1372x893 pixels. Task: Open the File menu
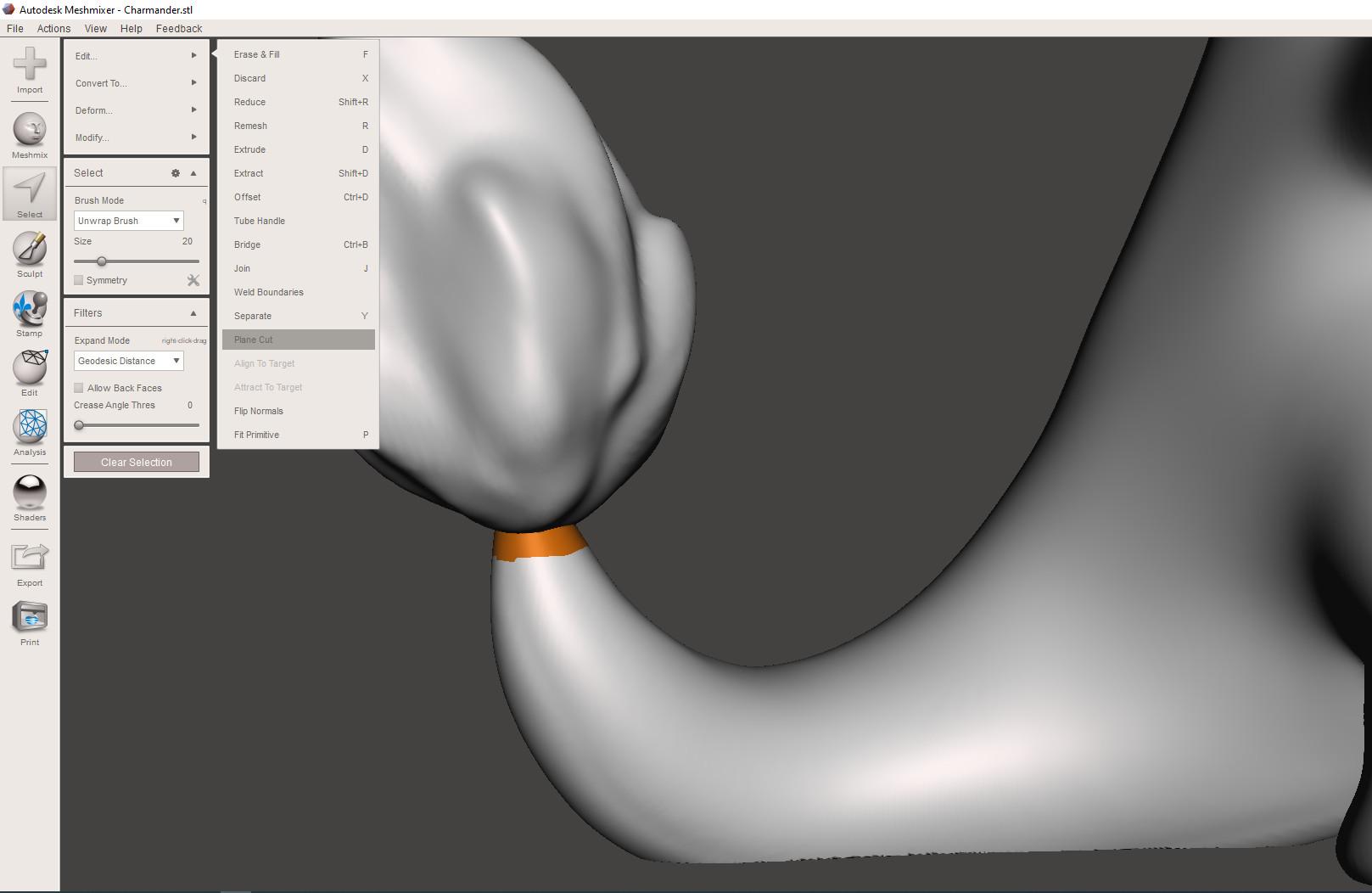pos(15,28)
